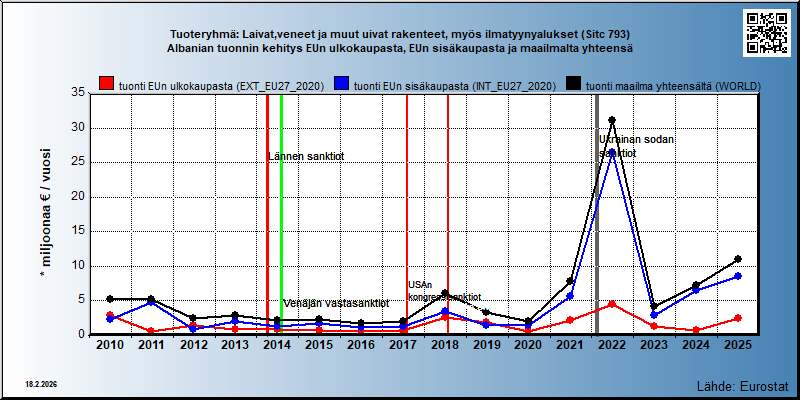Click the blue 2022 data point
Screen dimensions: 800x400
tap(612, 152)
